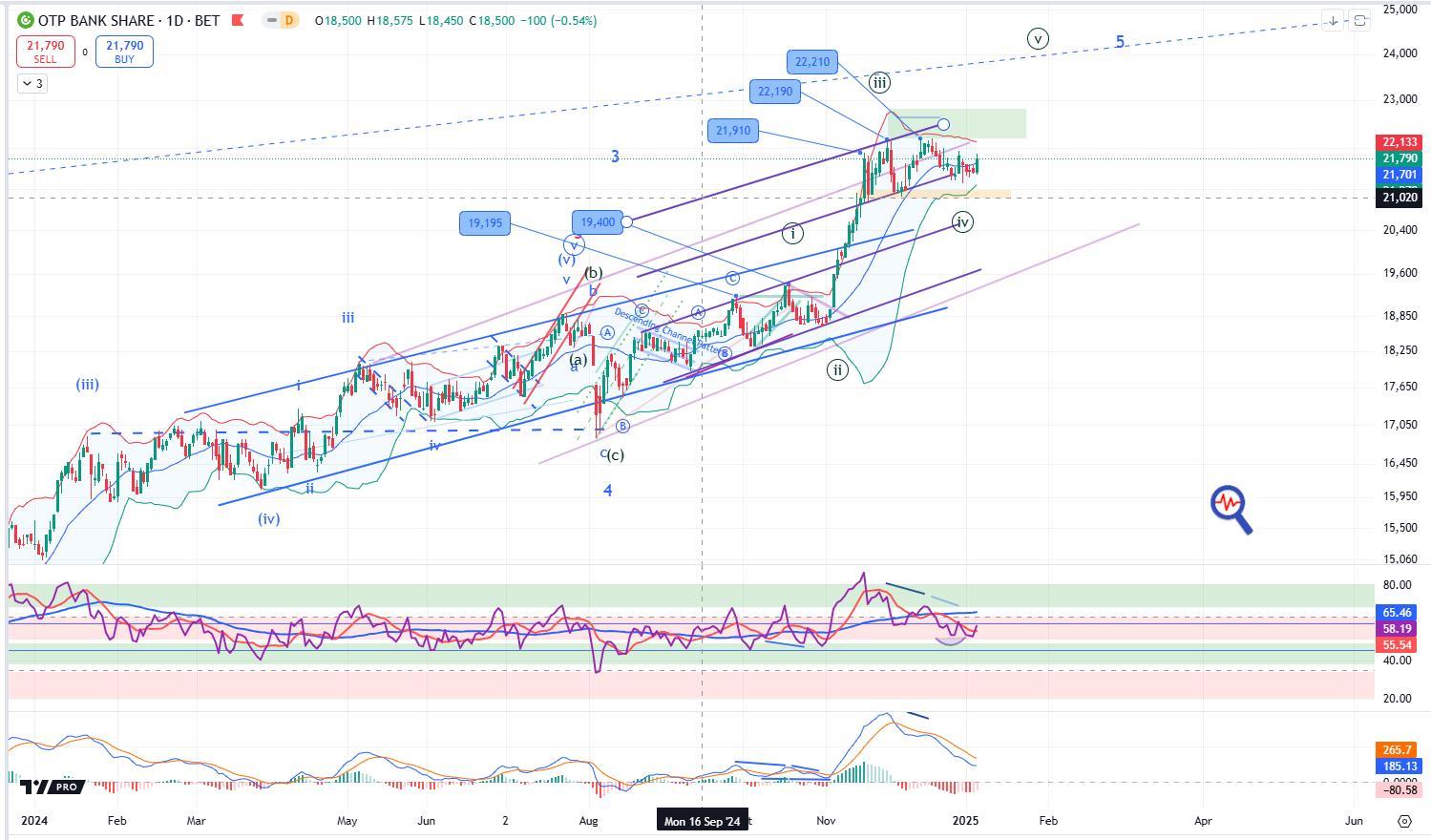Click the red 22,133 price axis label
Screen dimensions: 1431x840
click(x=1399, y=142)
